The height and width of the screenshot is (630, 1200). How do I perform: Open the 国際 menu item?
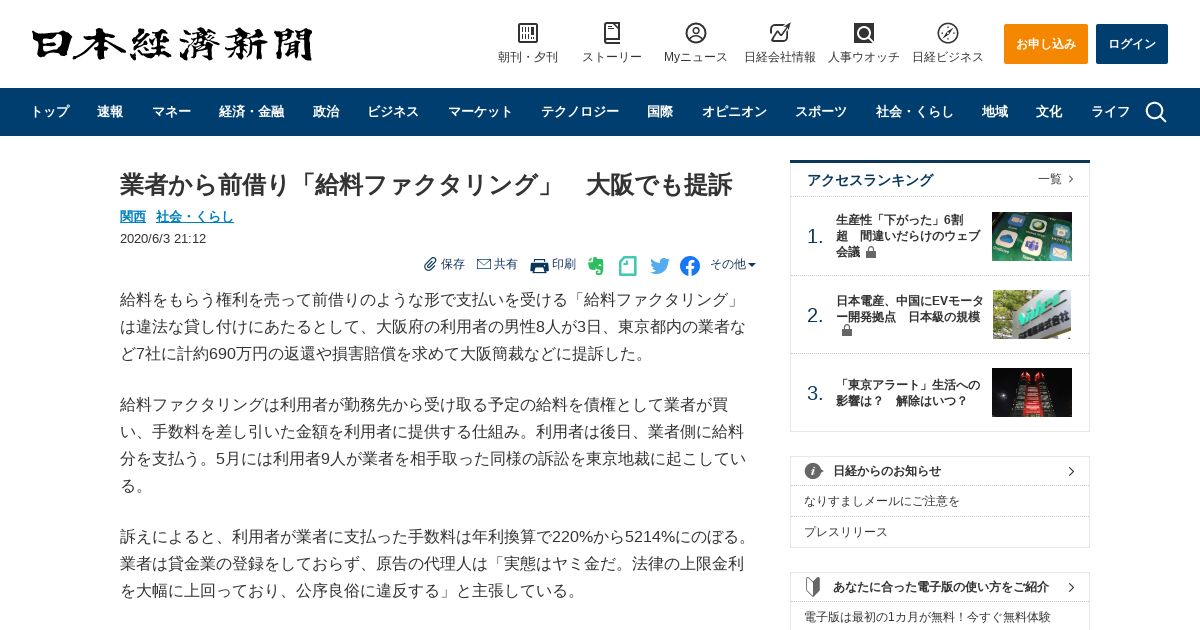660,112
